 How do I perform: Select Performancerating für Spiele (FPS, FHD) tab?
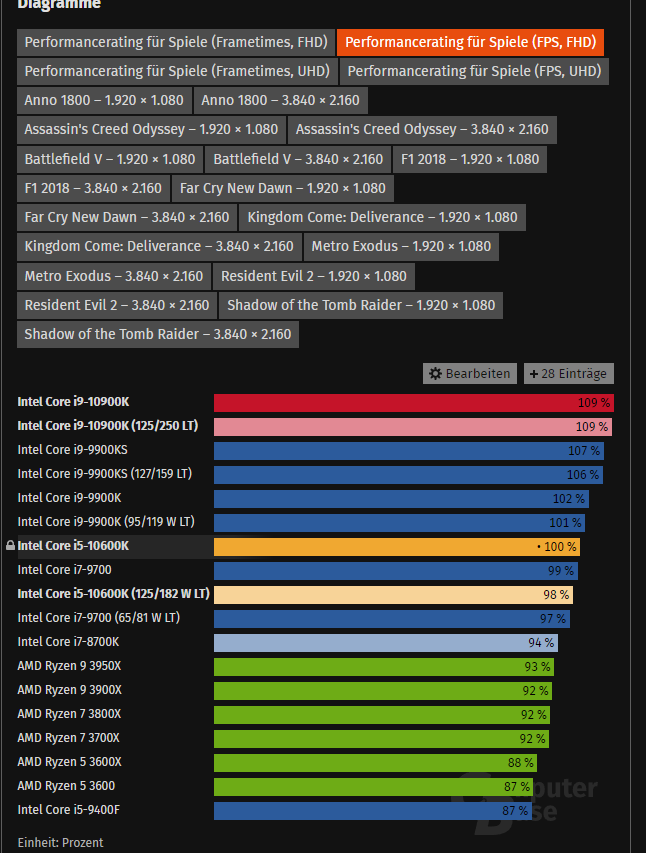pyautogui.click(x=470, y=42)
